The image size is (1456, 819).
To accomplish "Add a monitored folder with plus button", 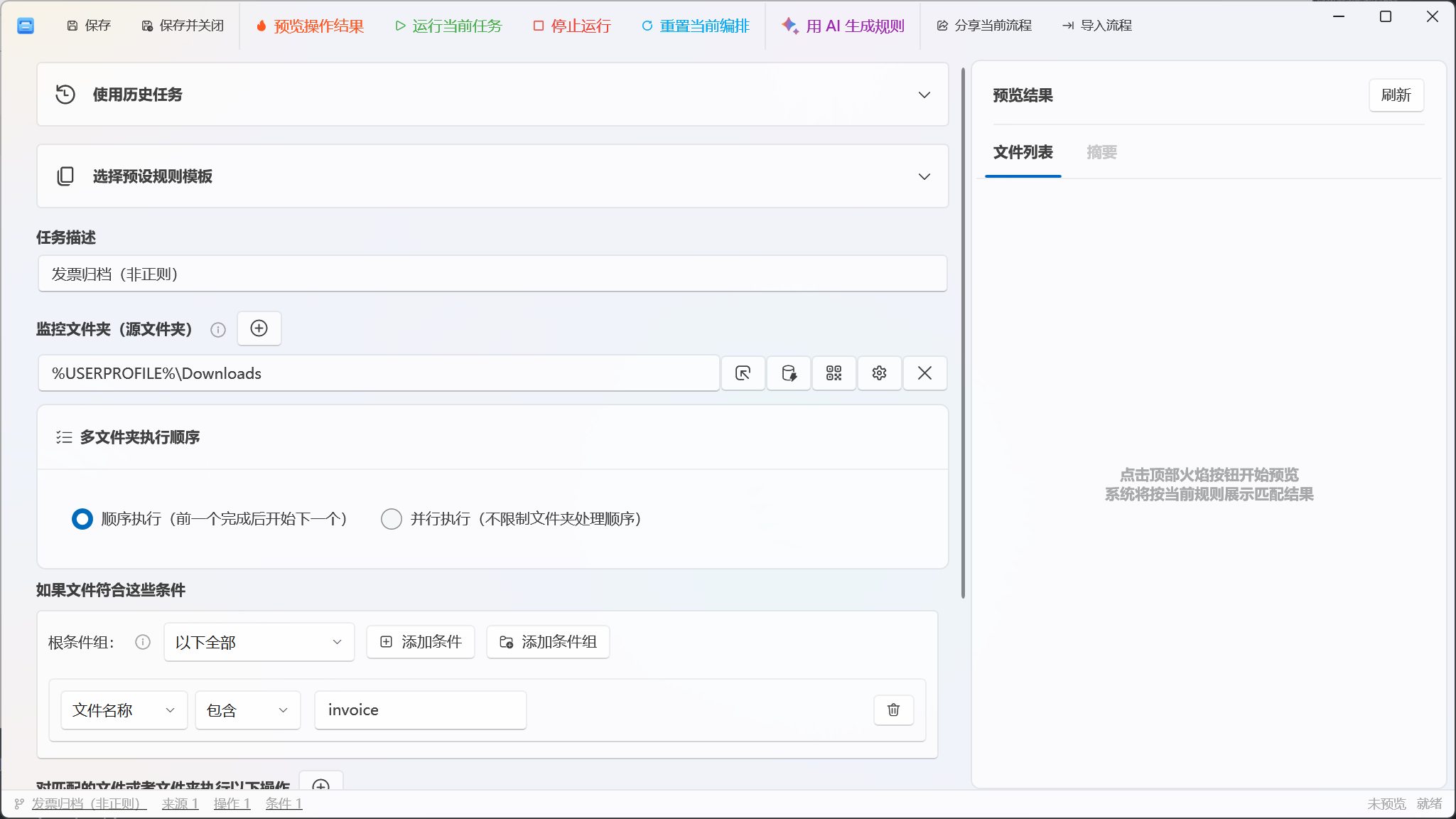I will [x=259, y=328].
